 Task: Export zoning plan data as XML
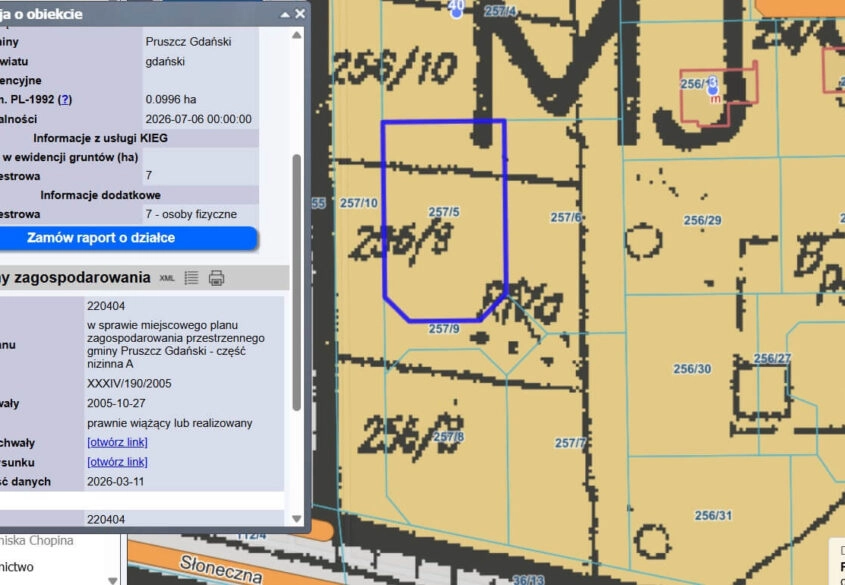pos(167,278)
